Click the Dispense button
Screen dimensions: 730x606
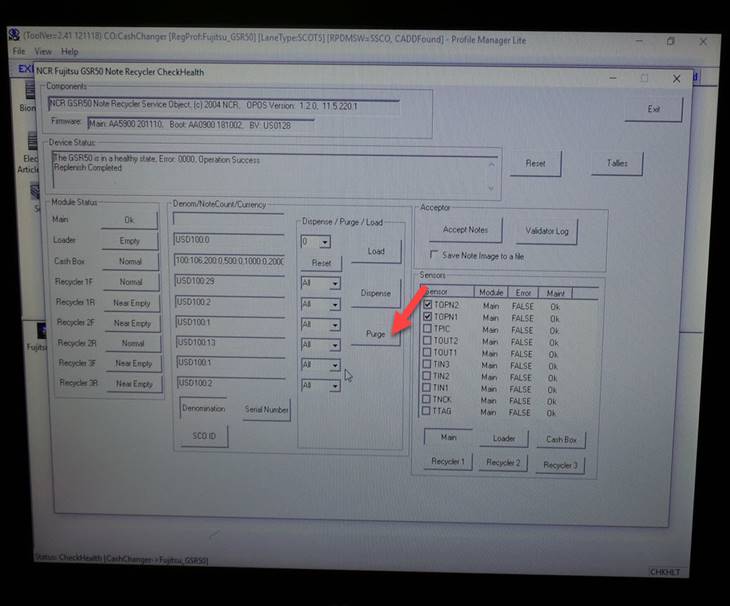pos(375,293)
